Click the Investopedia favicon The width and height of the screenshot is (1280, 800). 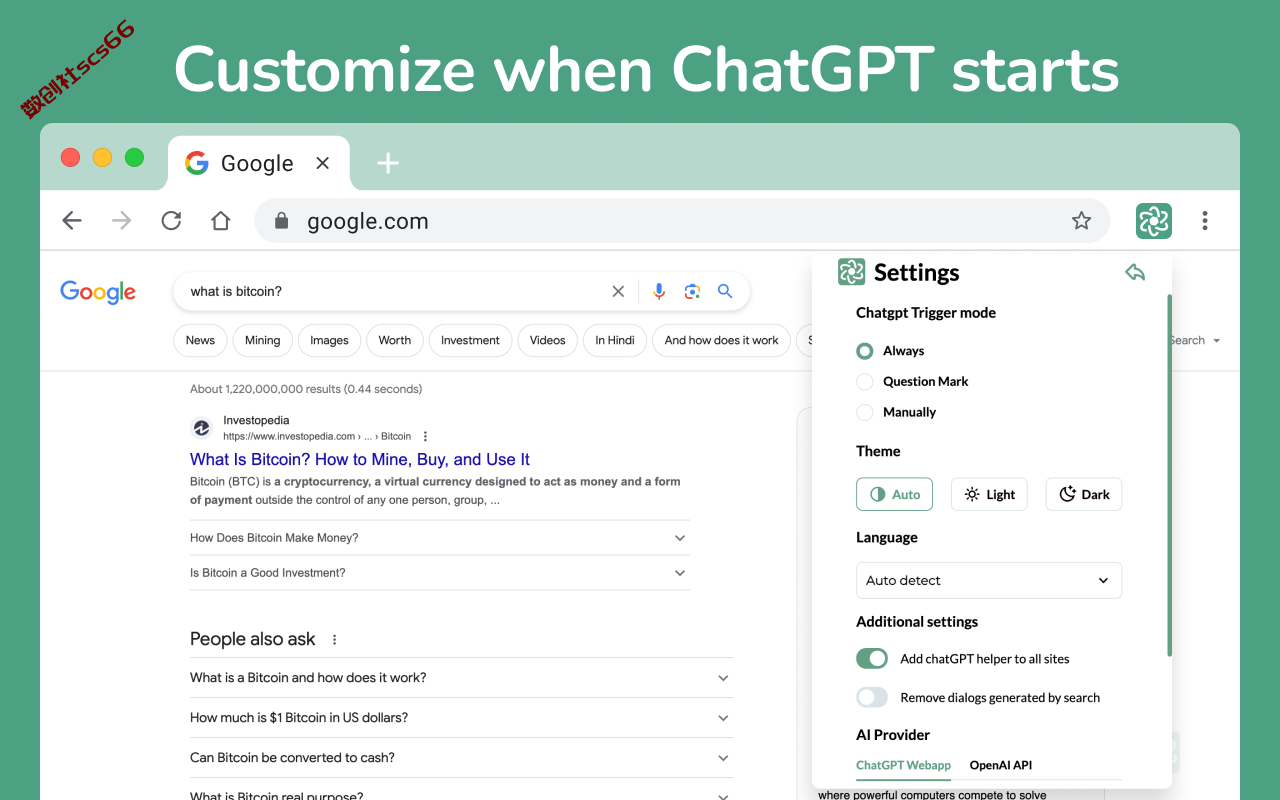[x=202, y=428]
